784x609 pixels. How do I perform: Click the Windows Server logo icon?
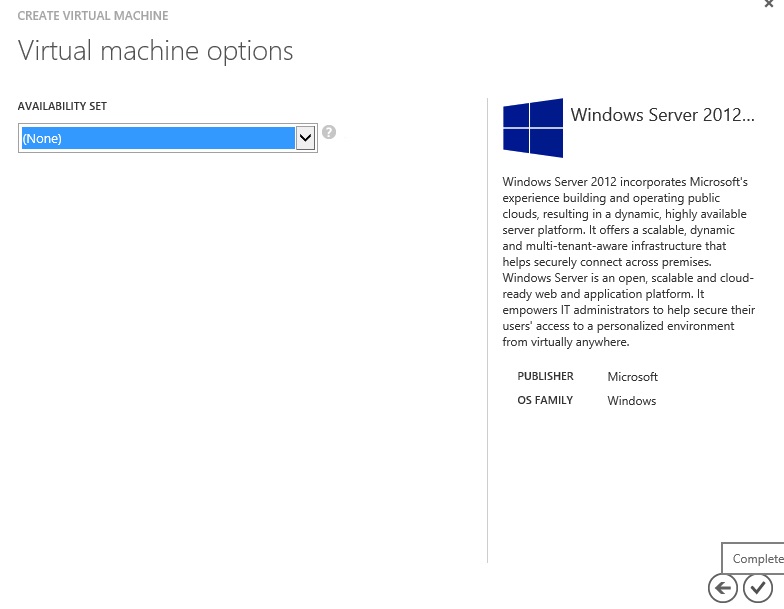point(532,128)
